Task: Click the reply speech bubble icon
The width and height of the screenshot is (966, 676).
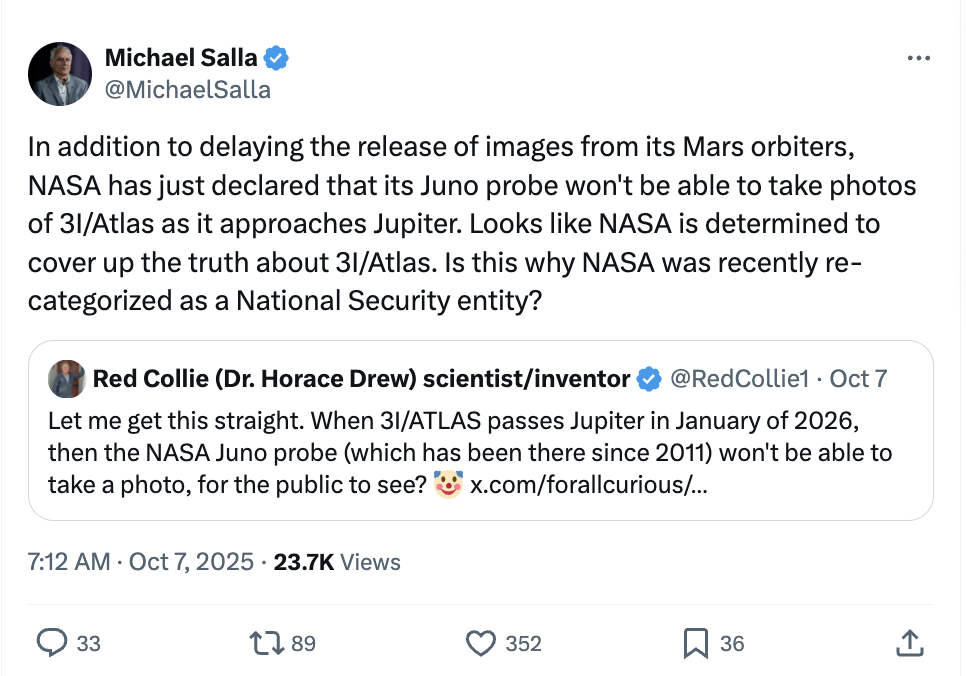Action: click(x=50, y=643)
